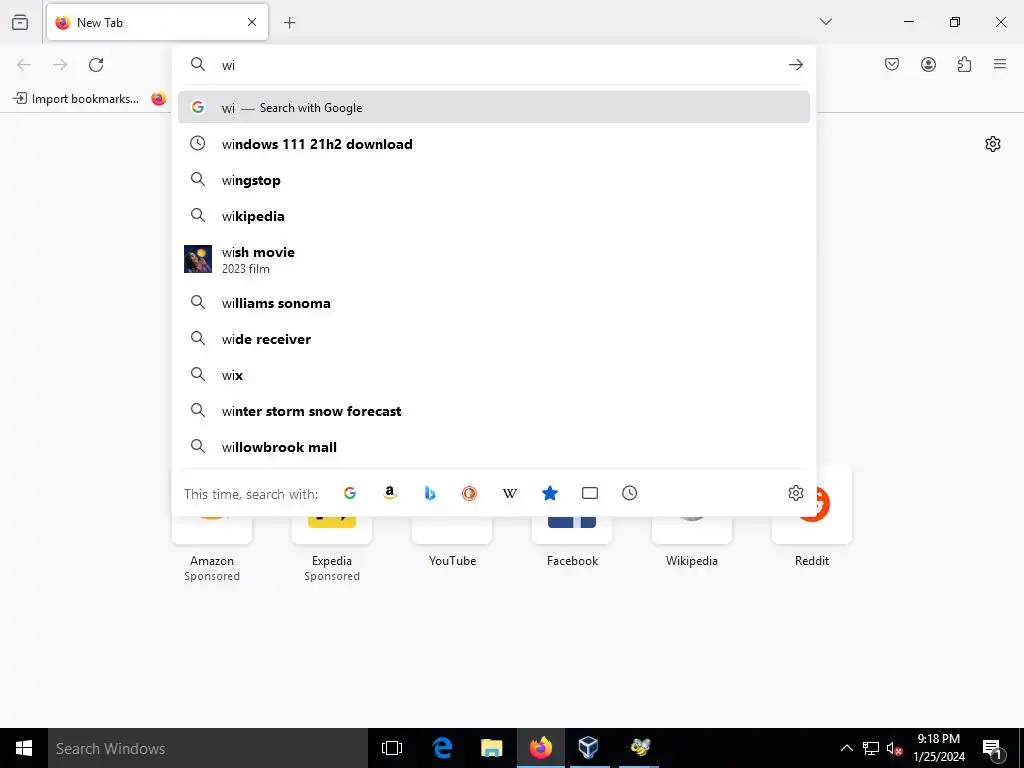Viewport: 1024px width, 768px height.
Task: Open the Action Center notifications icon
Action: 992,748
